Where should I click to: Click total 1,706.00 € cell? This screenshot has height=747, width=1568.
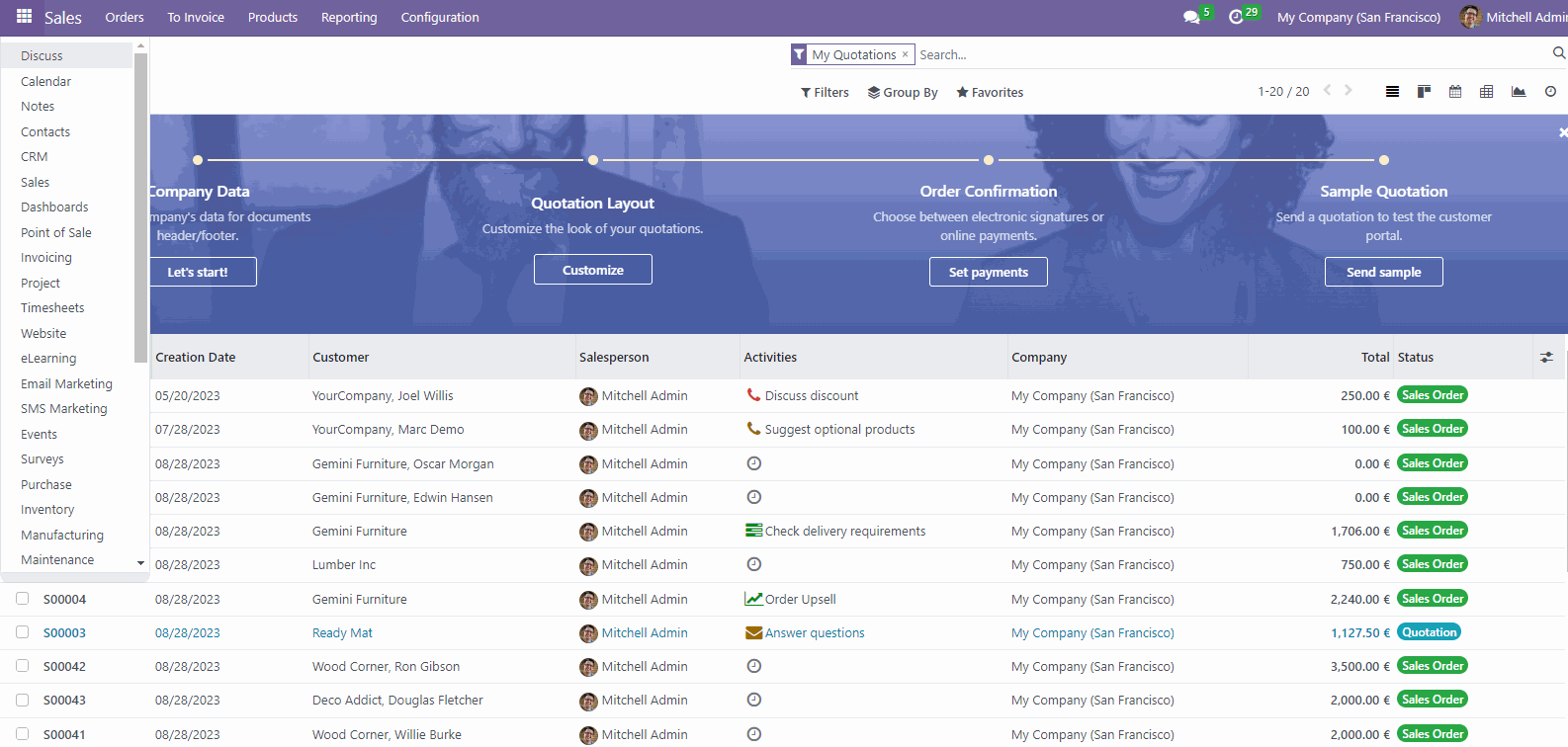click(x=1359, y=531)
